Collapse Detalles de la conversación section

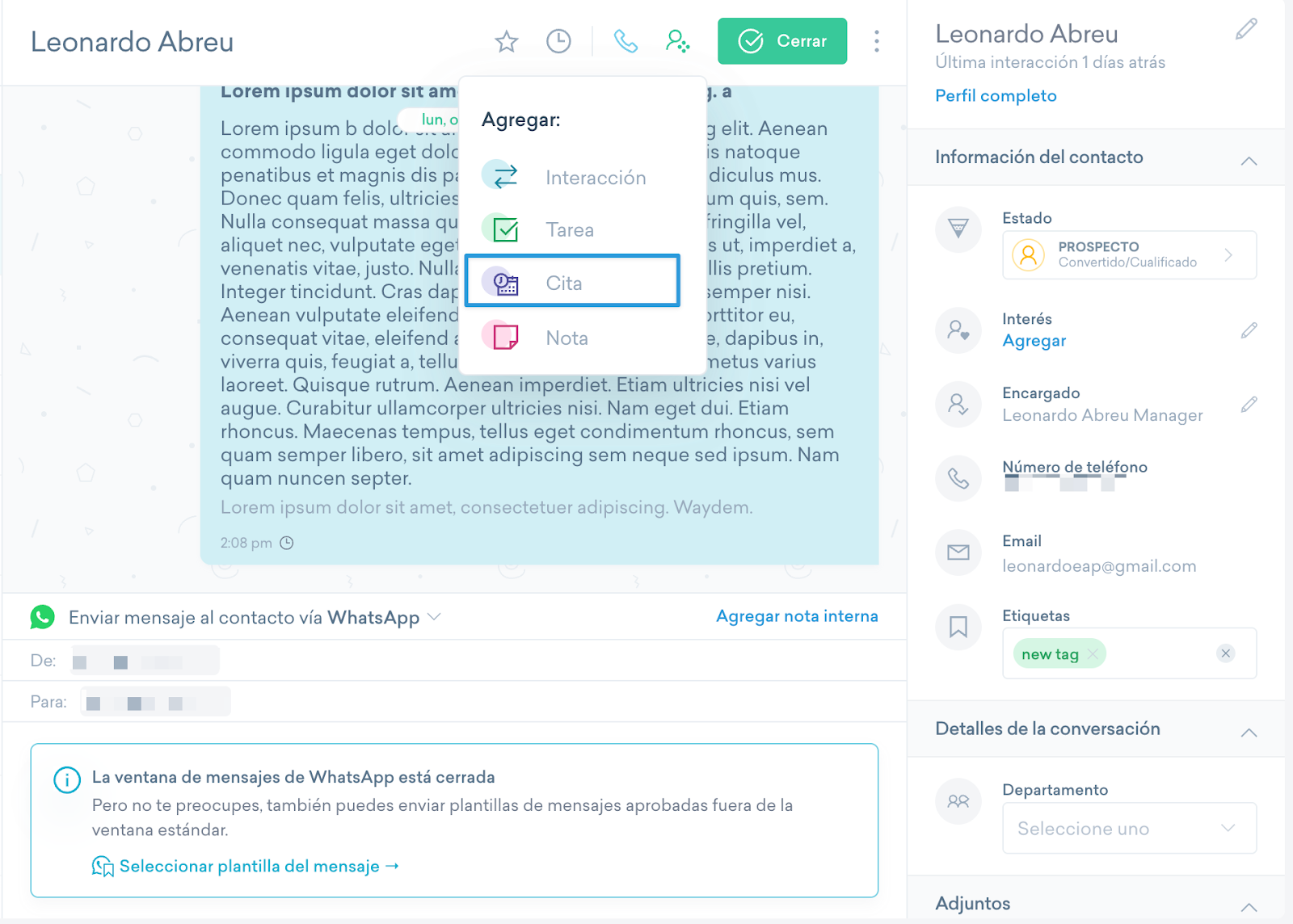tap(1249, 732)
